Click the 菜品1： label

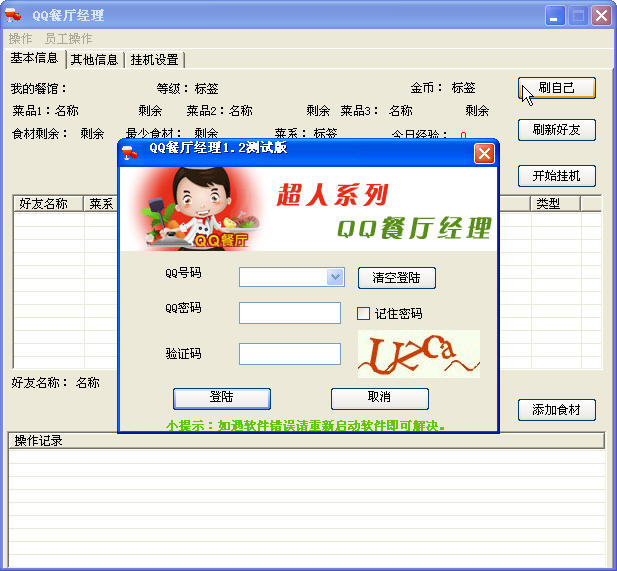point(32,111)
